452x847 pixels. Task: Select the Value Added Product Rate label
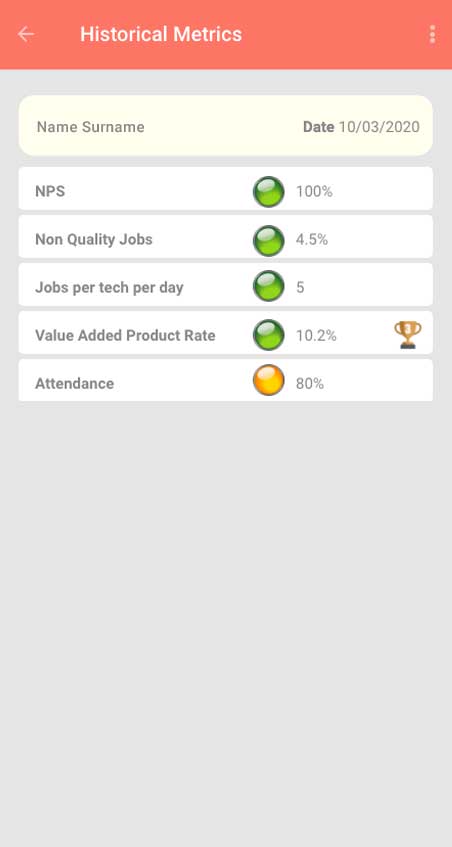pos(125,335)
